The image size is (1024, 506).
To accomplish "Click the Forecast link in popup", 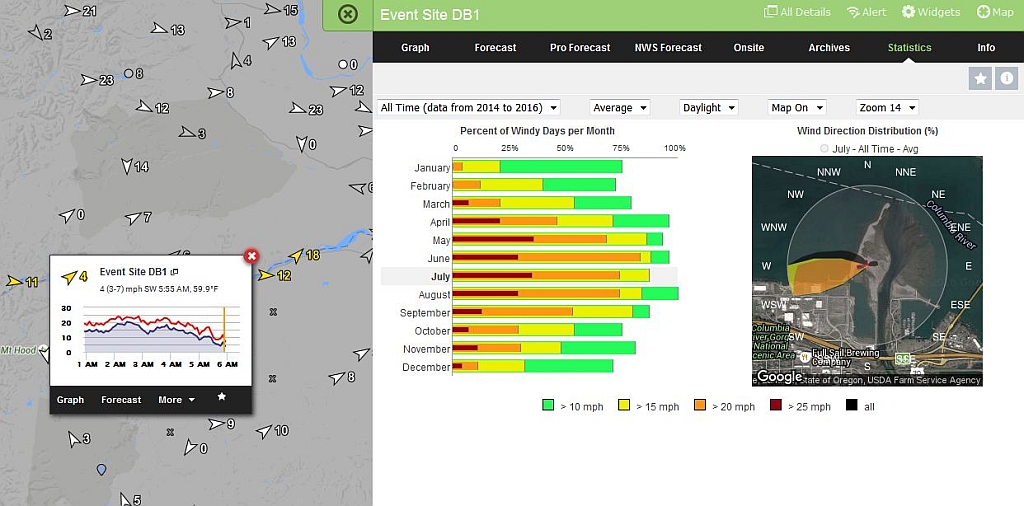I will 121,400.
